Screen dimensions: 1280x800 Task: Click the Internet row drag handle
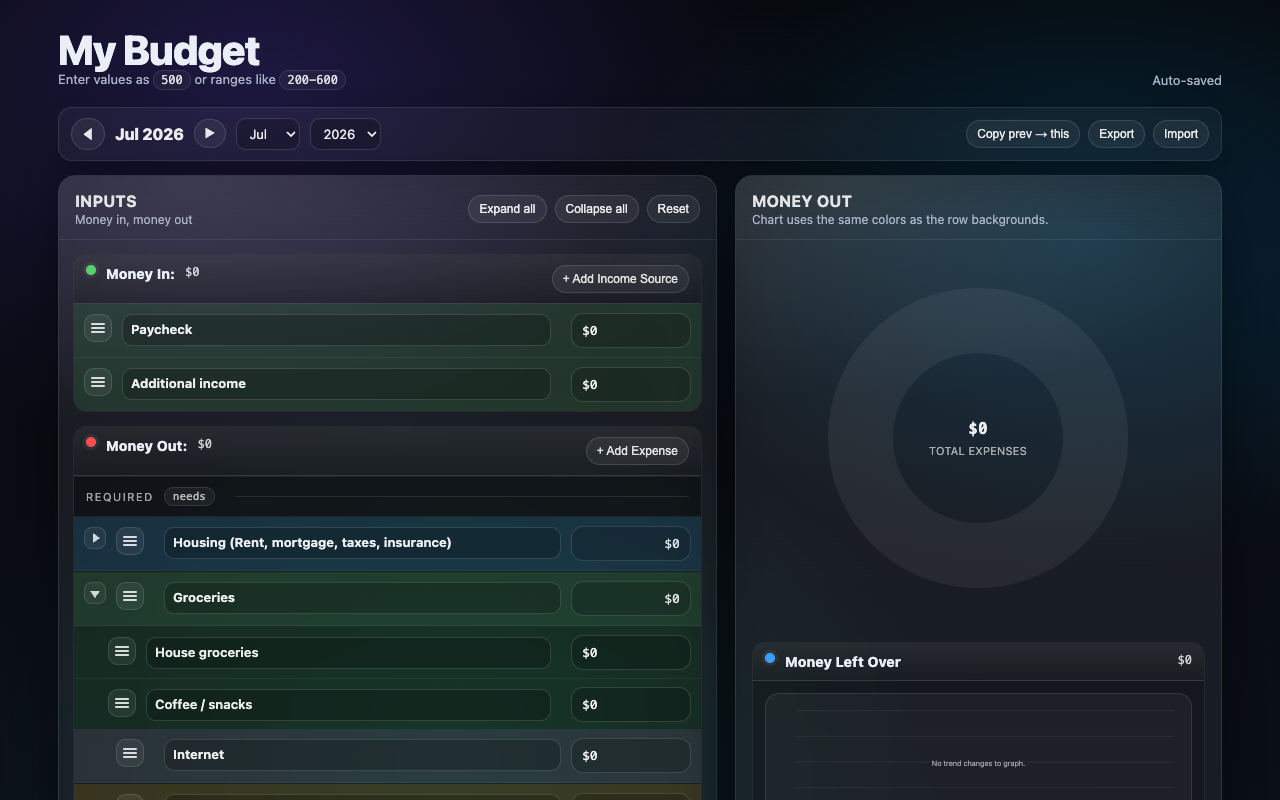pos(130,753)
